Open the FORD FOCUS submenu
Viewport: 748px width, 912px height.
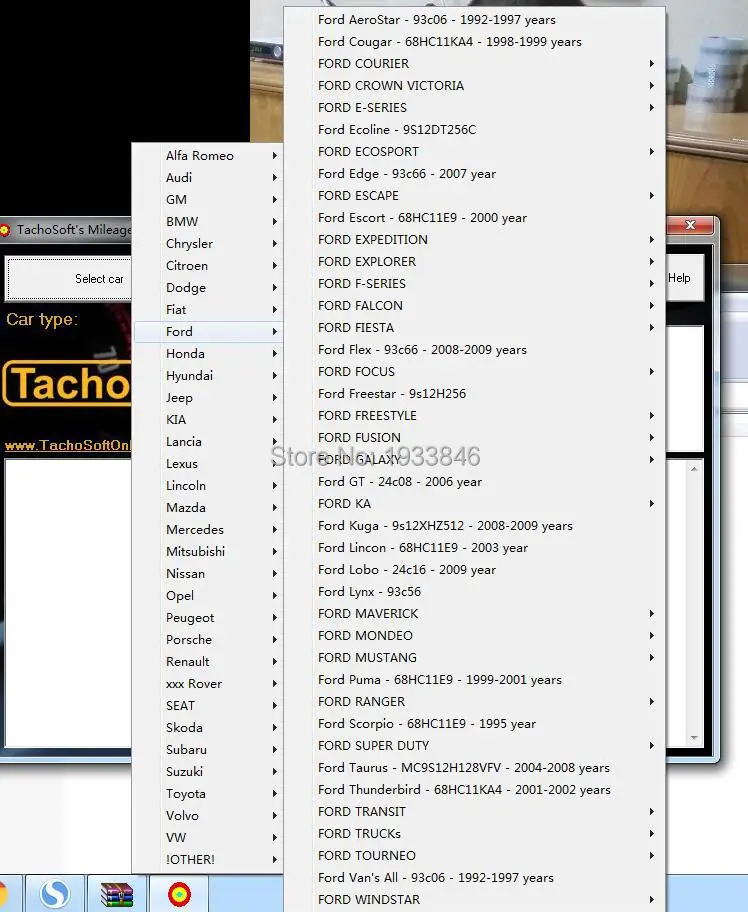click(x=474, y=372)
